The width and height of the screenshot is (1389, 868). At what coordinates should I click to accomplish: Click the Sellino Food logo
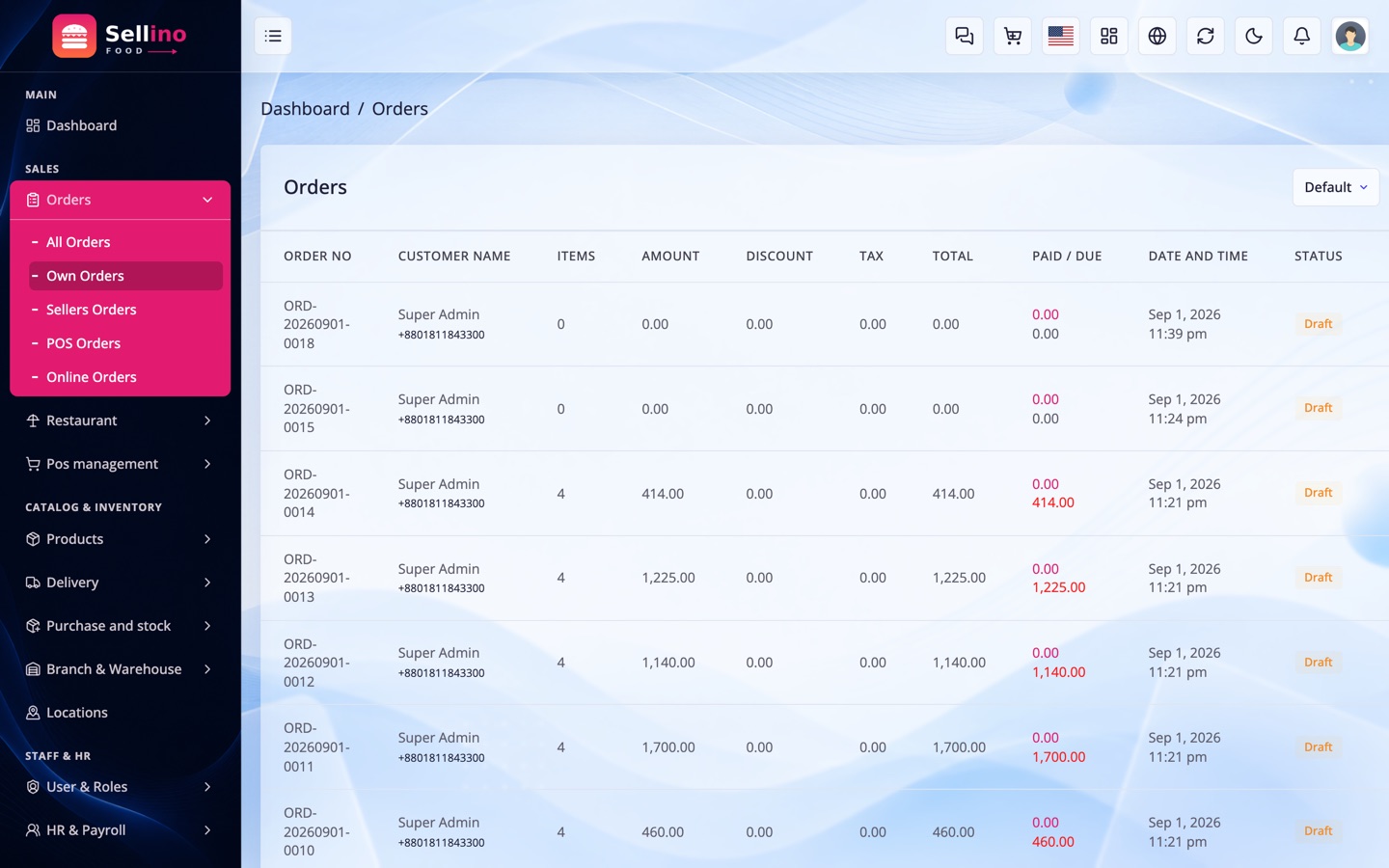pos(120,37)
